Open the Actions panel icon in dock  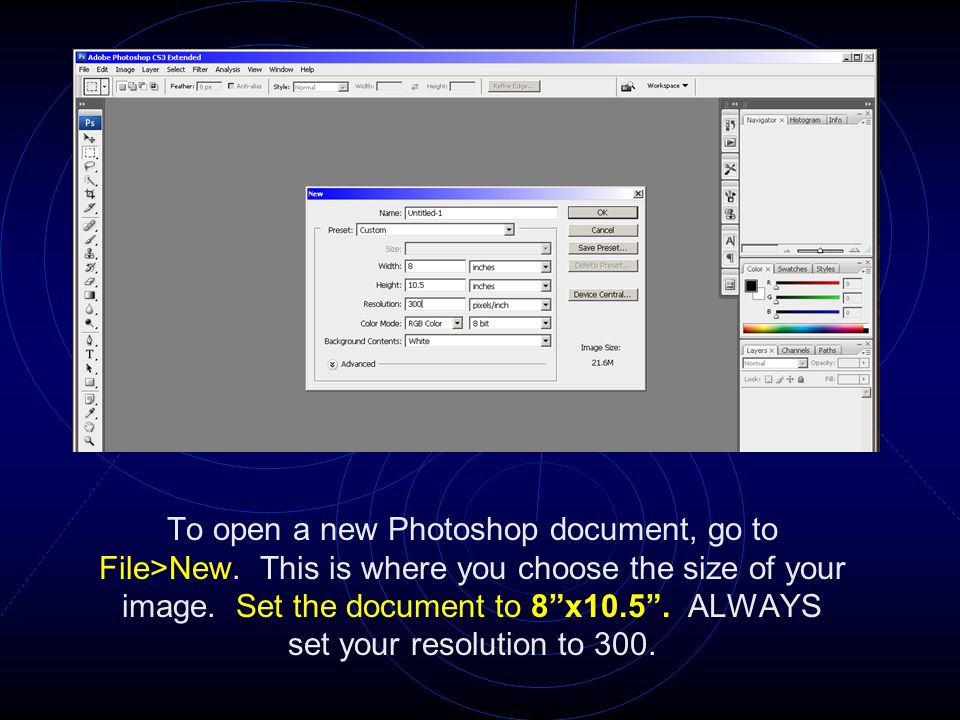[x=730, y=143]
